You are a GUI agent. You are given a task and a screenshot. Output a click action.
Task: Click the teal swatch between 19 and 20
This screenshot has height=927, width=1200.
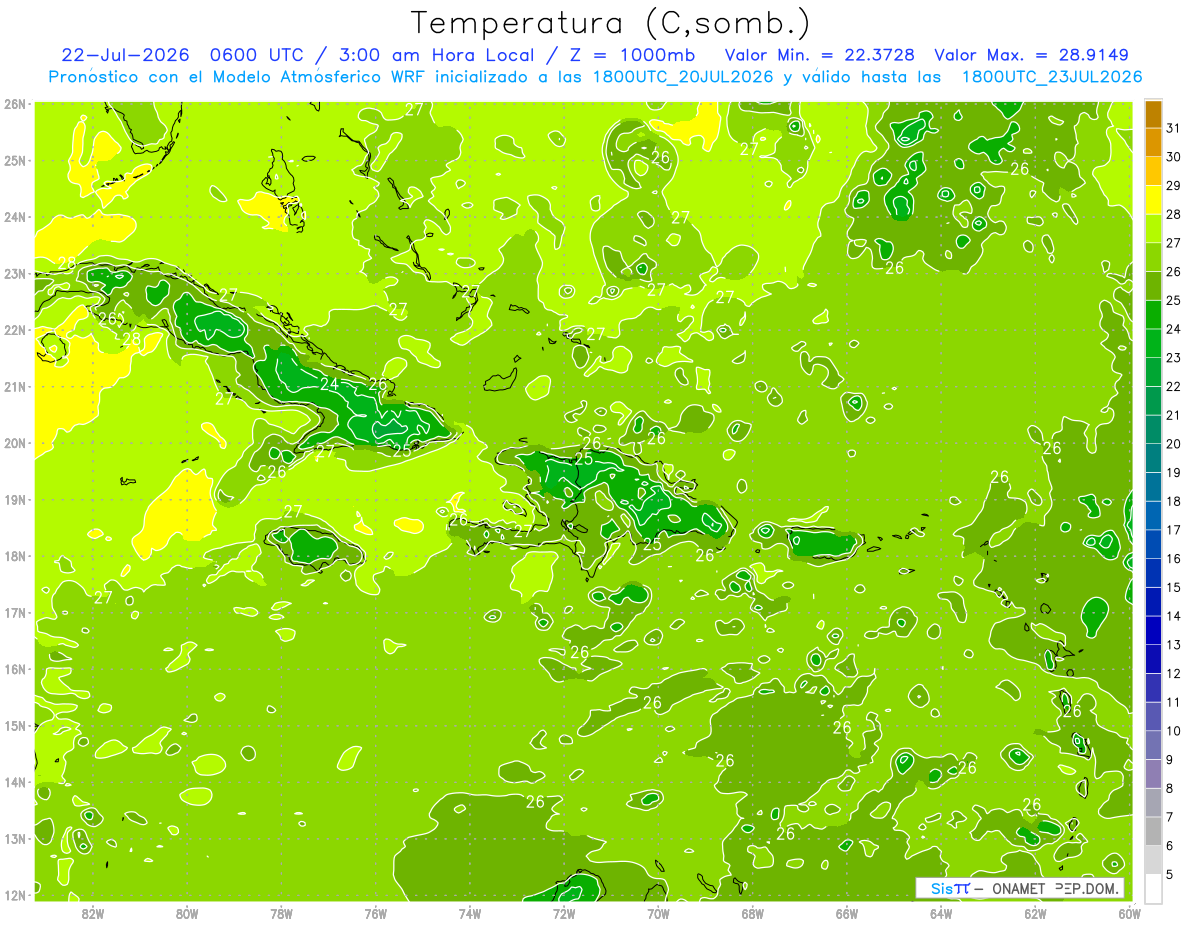(x=1153, y=458)
